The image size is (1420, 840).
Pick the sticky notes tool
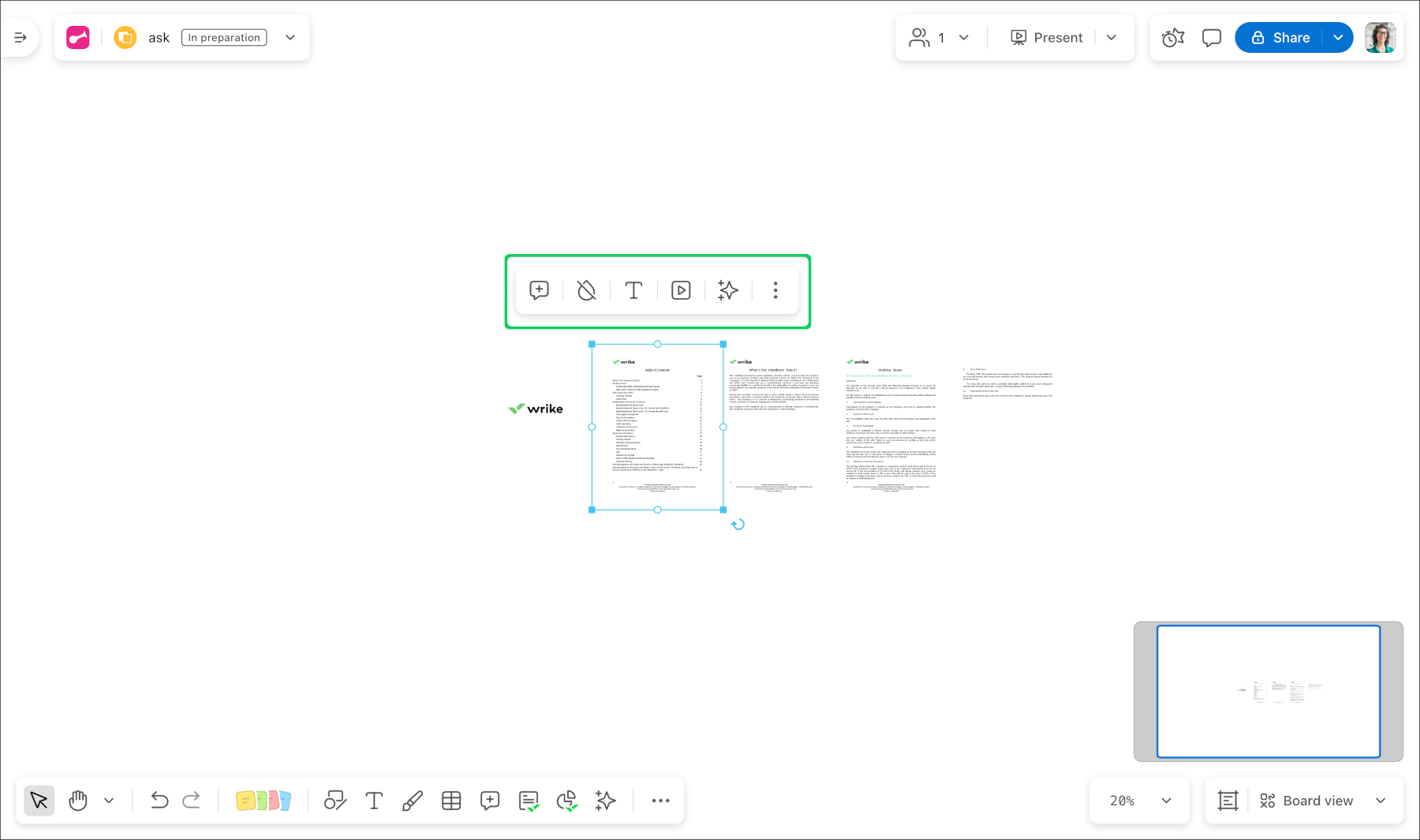pos(263,801)
